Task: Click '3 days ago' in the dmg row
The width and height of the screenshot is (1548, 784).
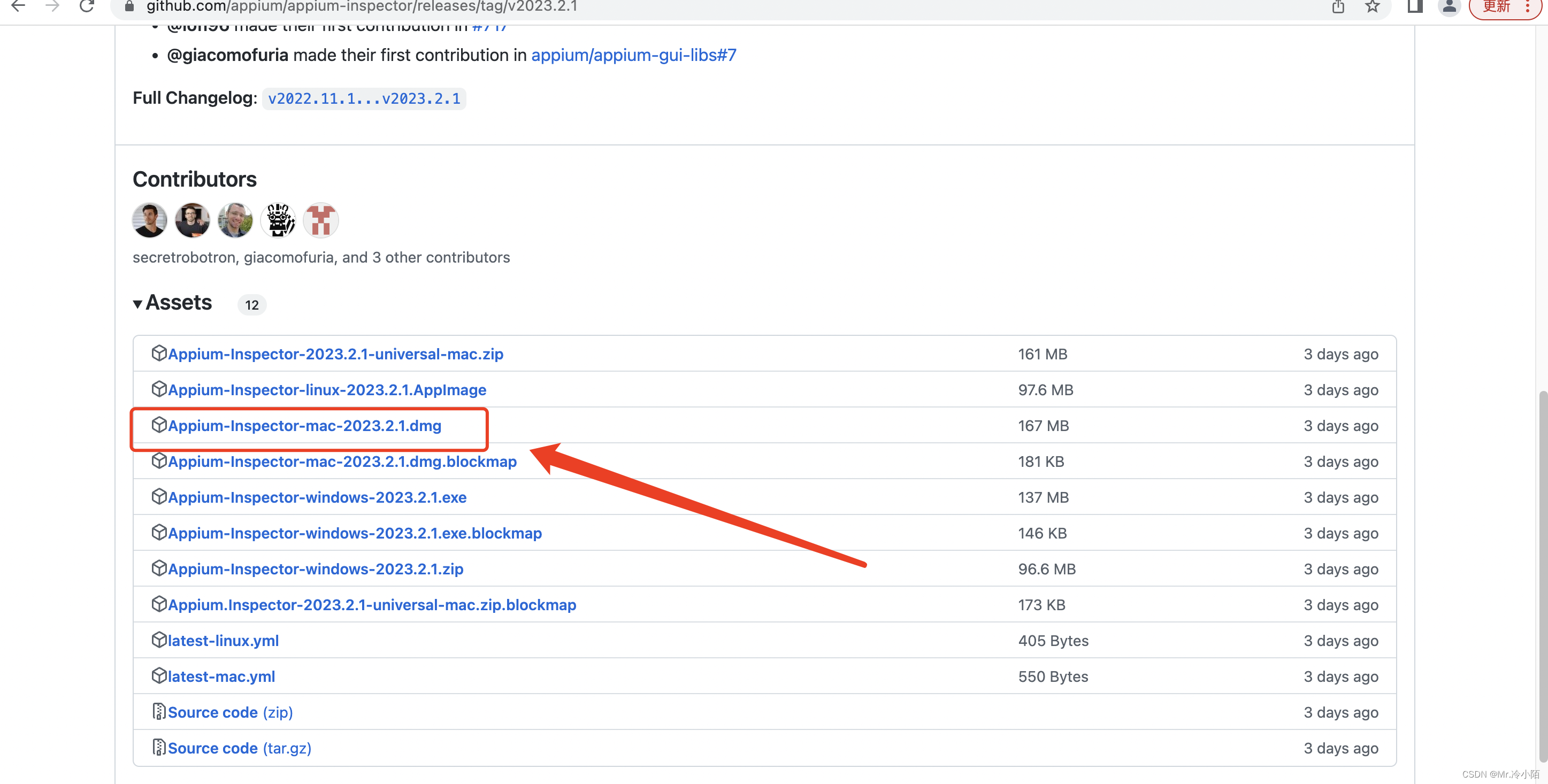Action: tap(1340, 425)
